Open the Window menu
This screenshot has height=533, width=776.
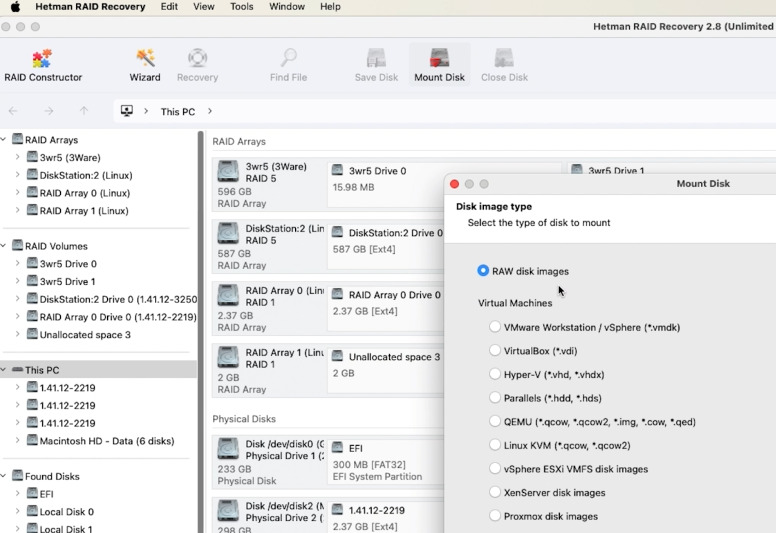287,6
